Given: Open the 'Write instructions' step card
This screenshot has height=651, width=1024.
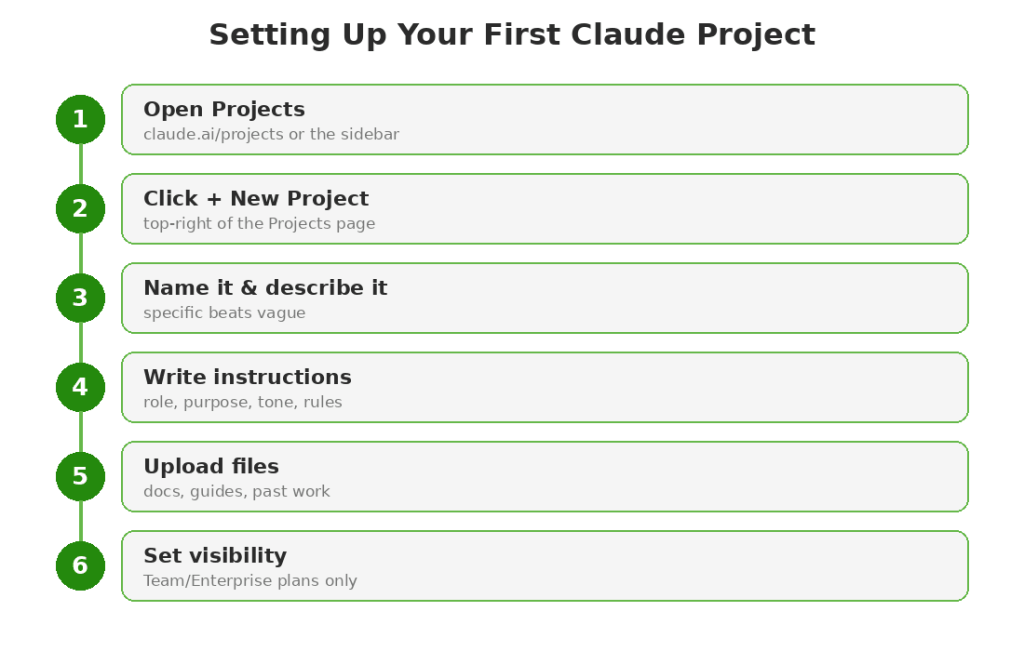Looking at the screenshot, I should pos(545,387).
